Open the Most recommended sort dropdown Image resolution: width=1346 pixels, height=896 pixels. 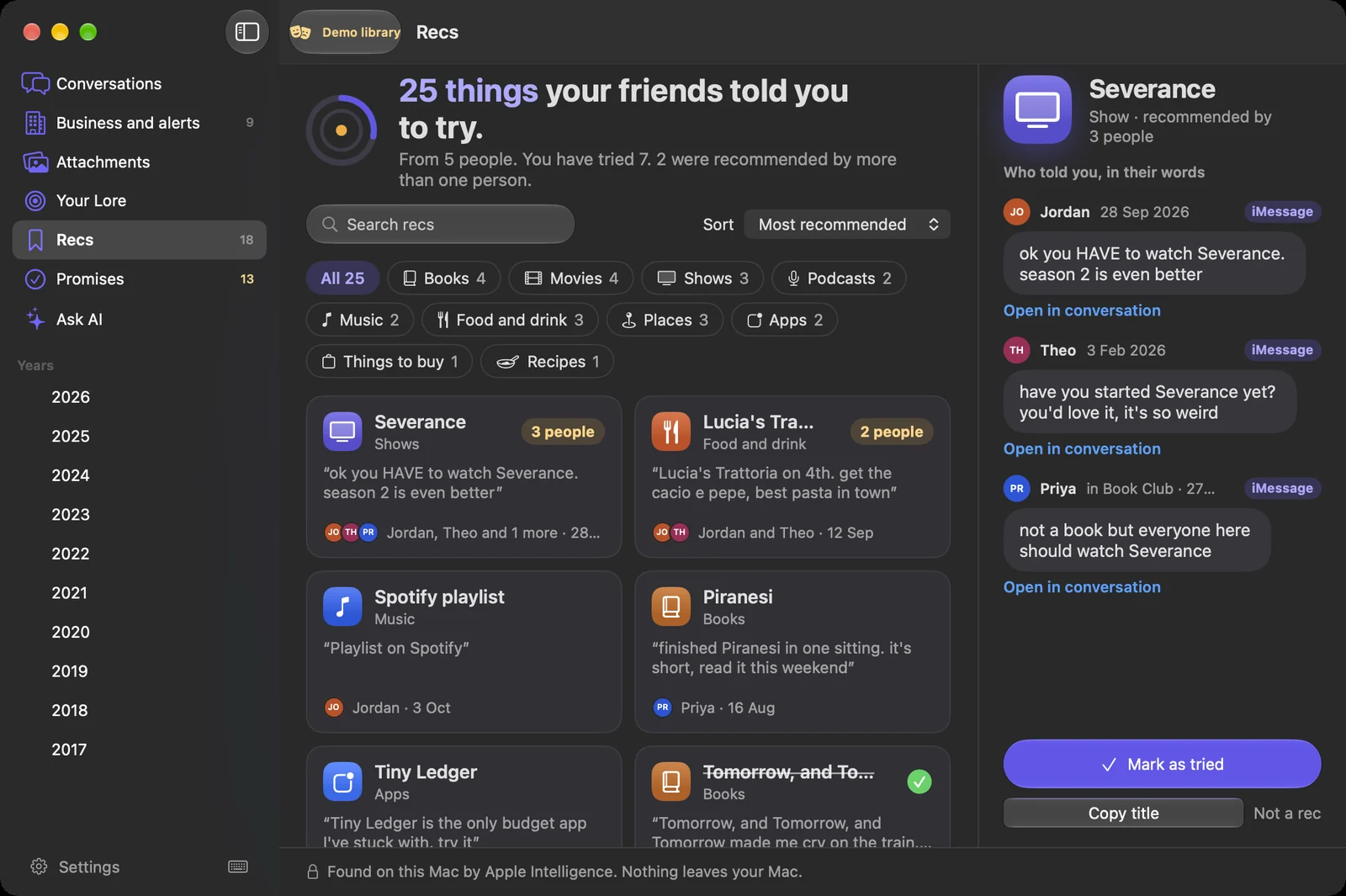[847, 225]
